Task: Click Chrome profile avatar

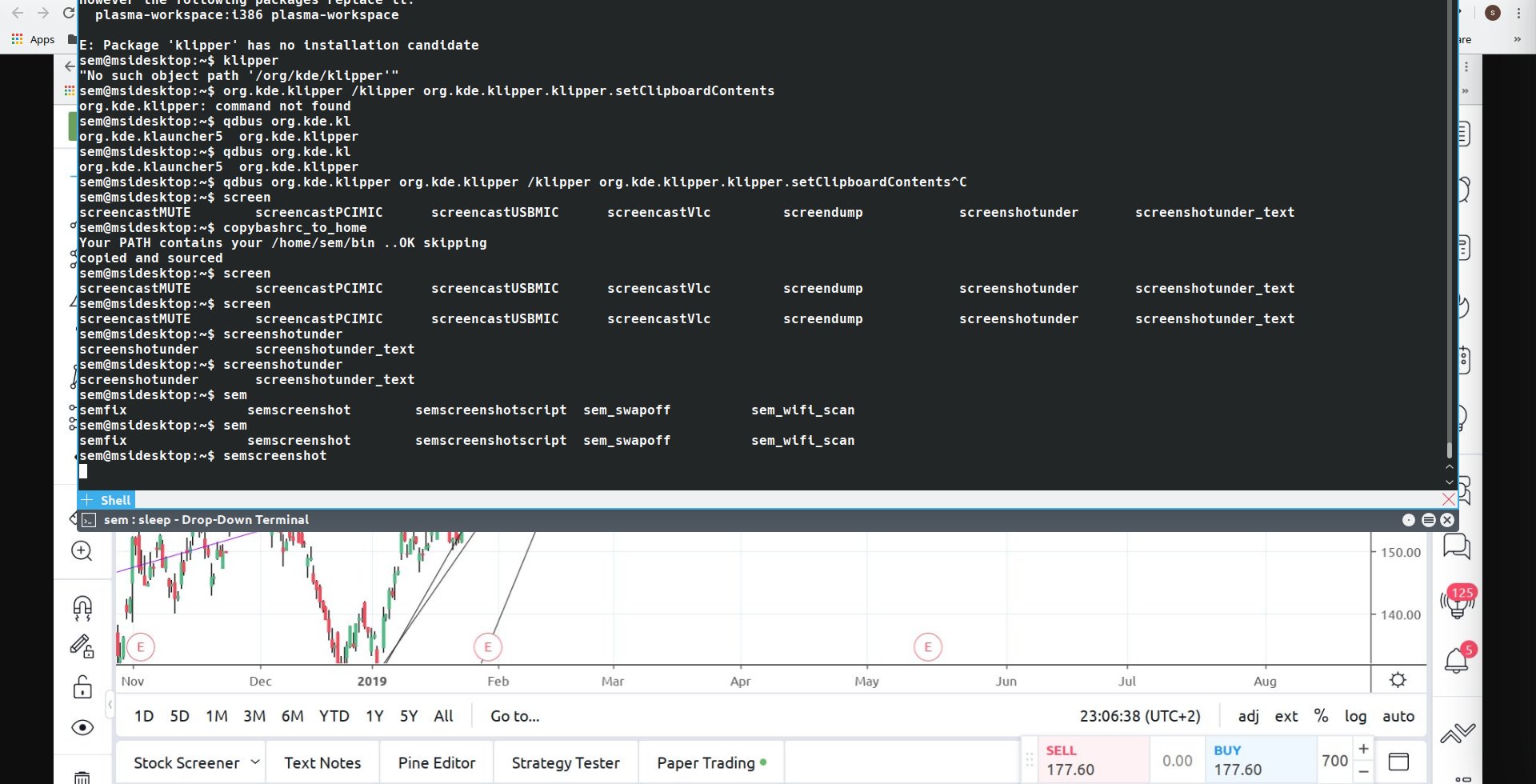Action: pos(1492,13)
